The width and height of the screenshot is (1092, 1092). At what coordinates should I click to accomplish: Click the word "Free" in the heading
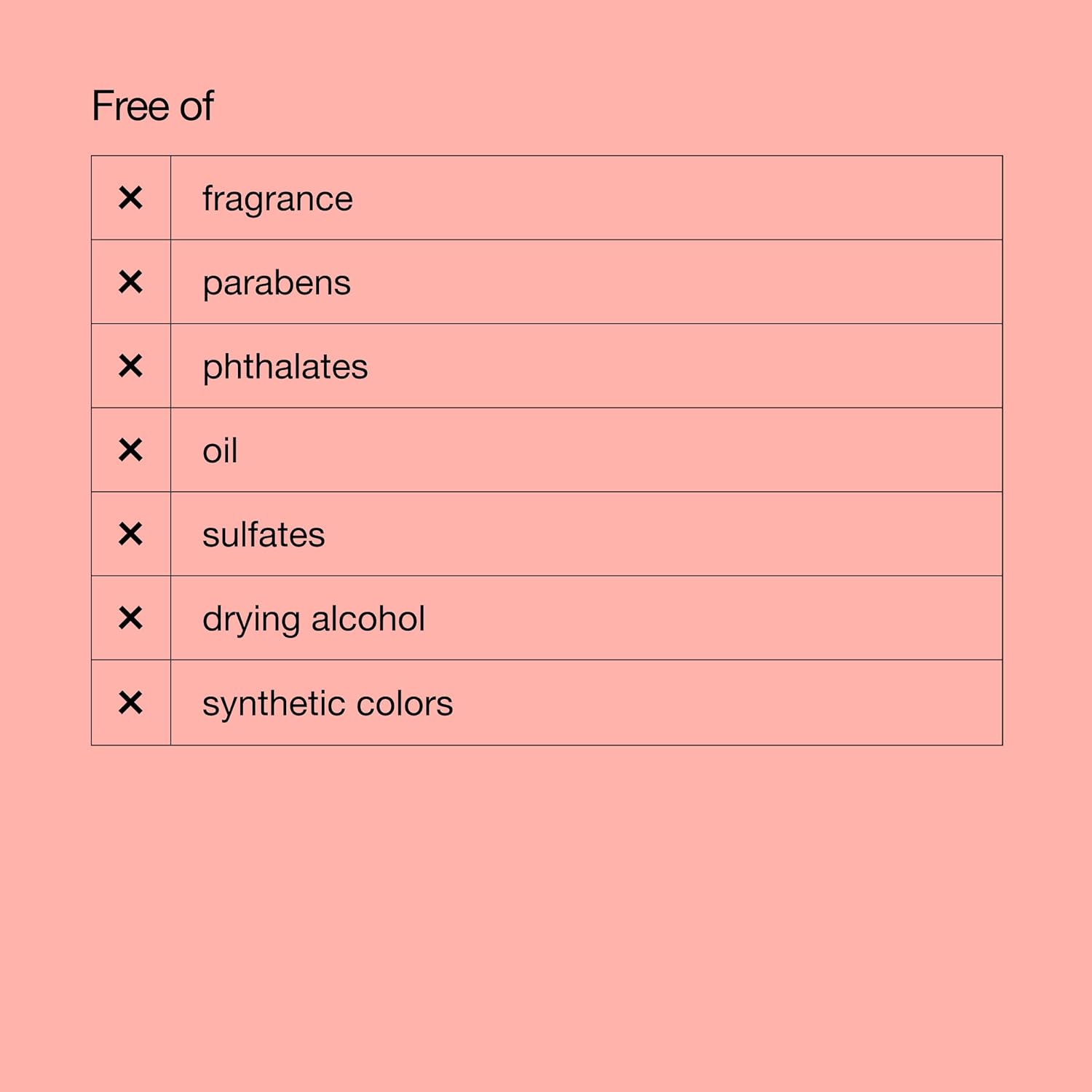pos(130,106)
